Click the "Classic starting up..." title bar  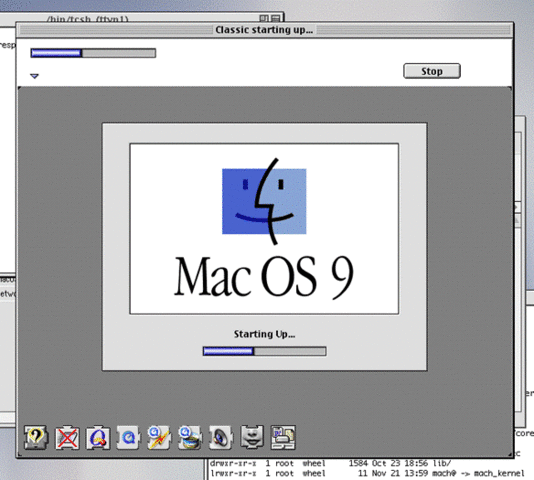click(x=264, y=30)
